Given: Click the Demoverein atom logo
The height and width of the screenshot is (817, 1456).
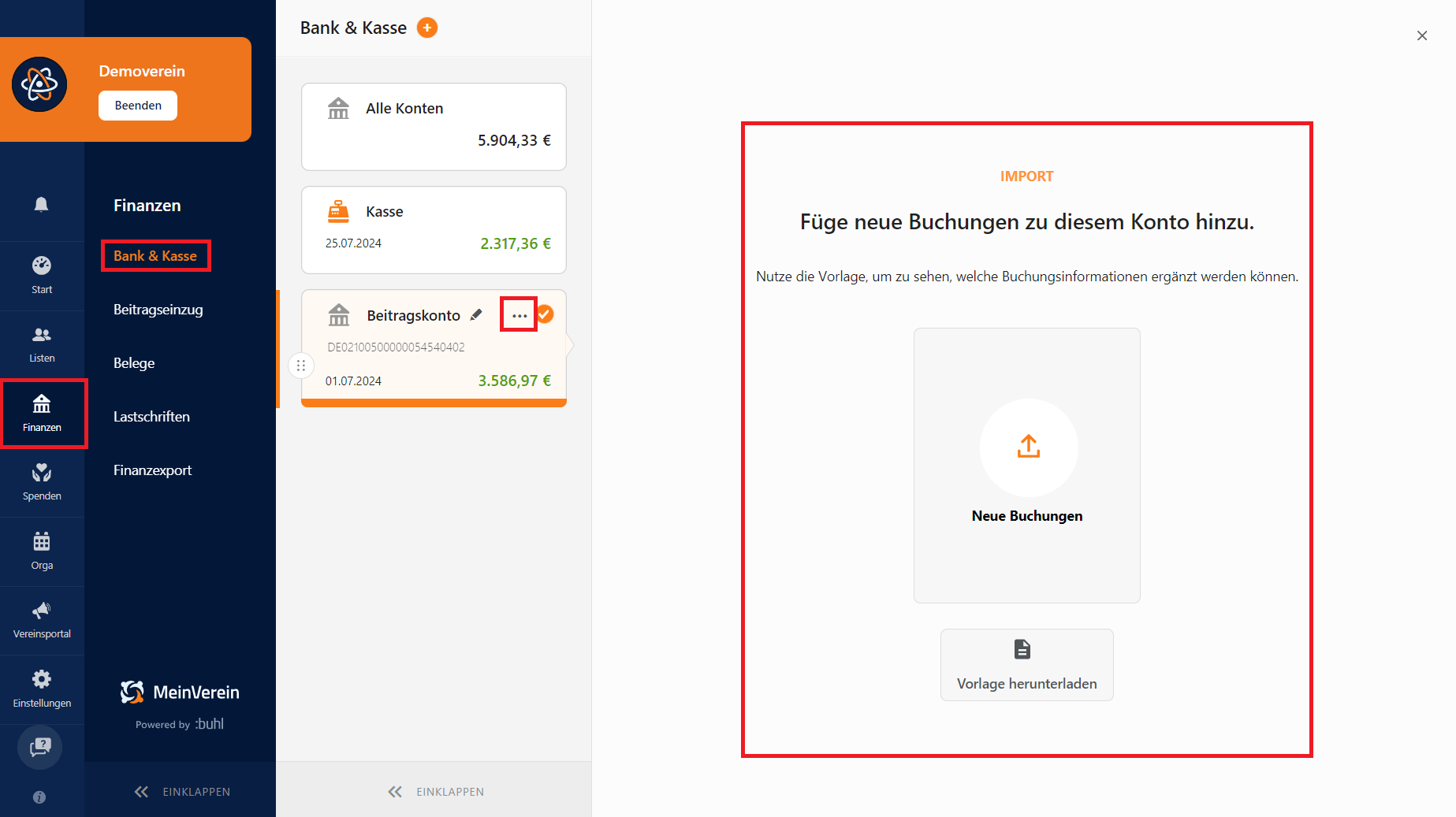Looking at the screenshot, I should click(x=39, y=84).
